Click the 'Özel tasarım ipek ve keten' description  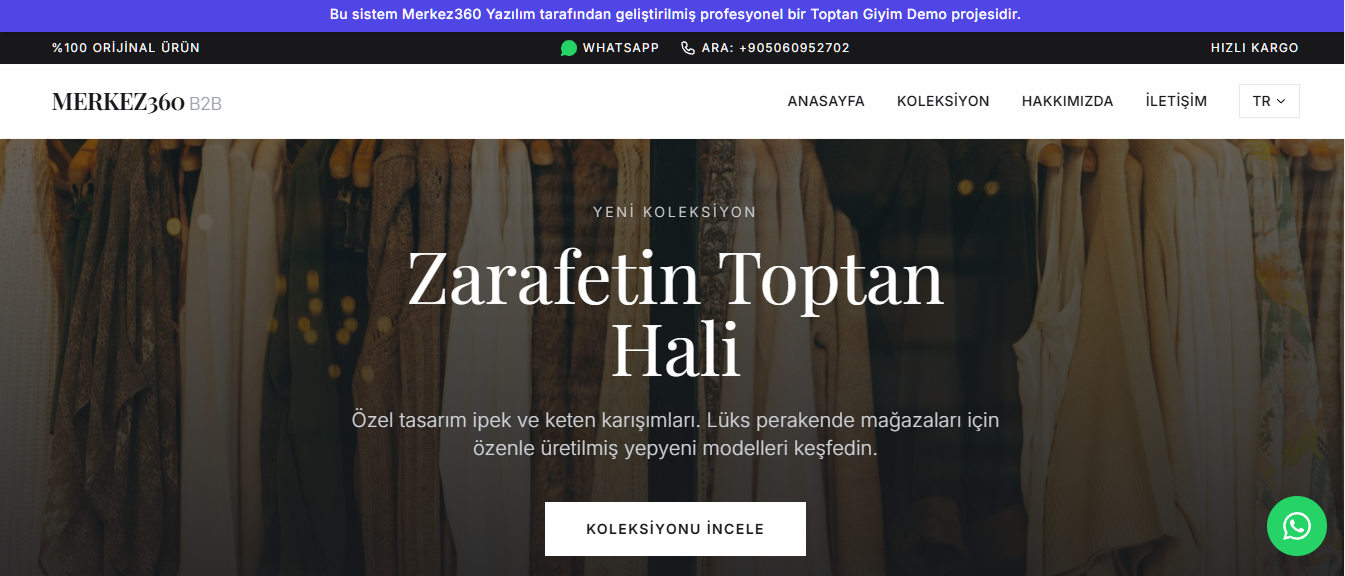click(x=675, y=434)
